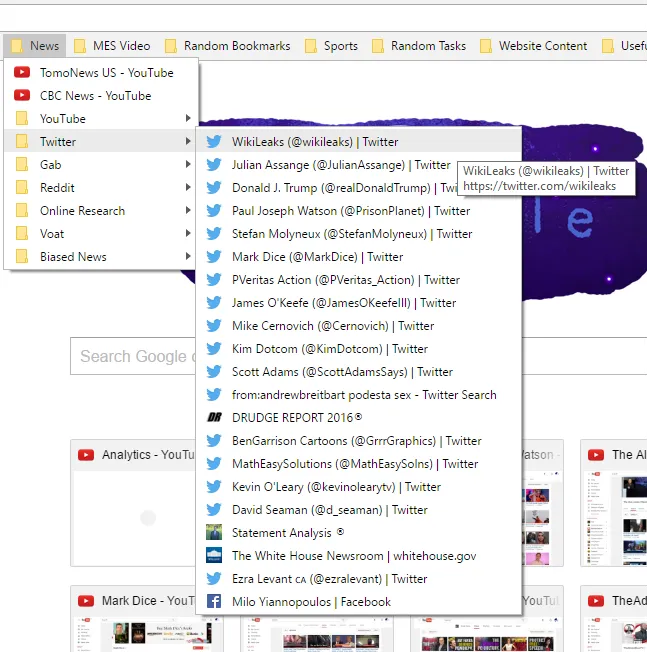Expand the Twitter subfolder arrow
Image resolution: width=648 pixels, height=652 pixels.
pyautogui.click(x=188, y=141)
